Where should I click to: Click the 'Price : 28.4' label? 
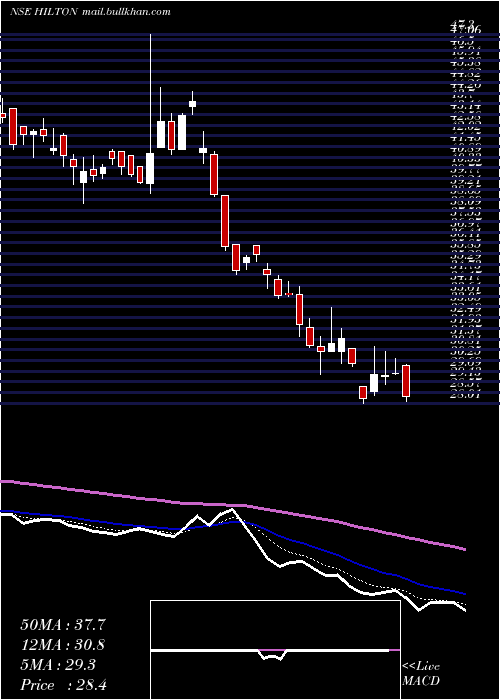[x=64, y=685]
